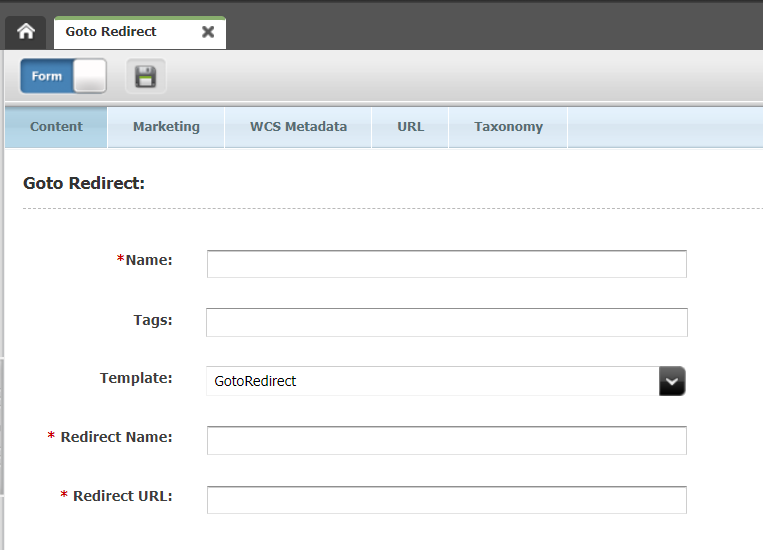Screen dimensions: 763x550
Task: Open the Taxonomy tab
Action: coord(508,127)
